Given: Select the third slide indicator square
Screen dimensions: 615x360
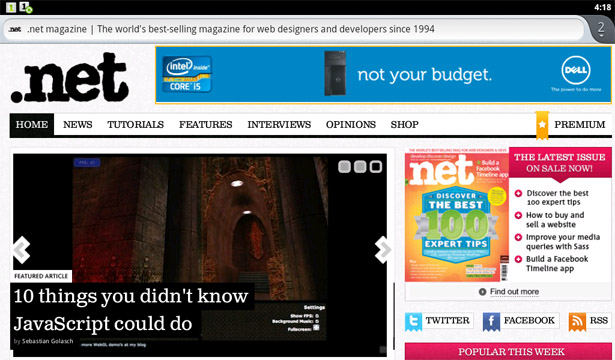Looking at the screenshot, I should click(376, 167).
